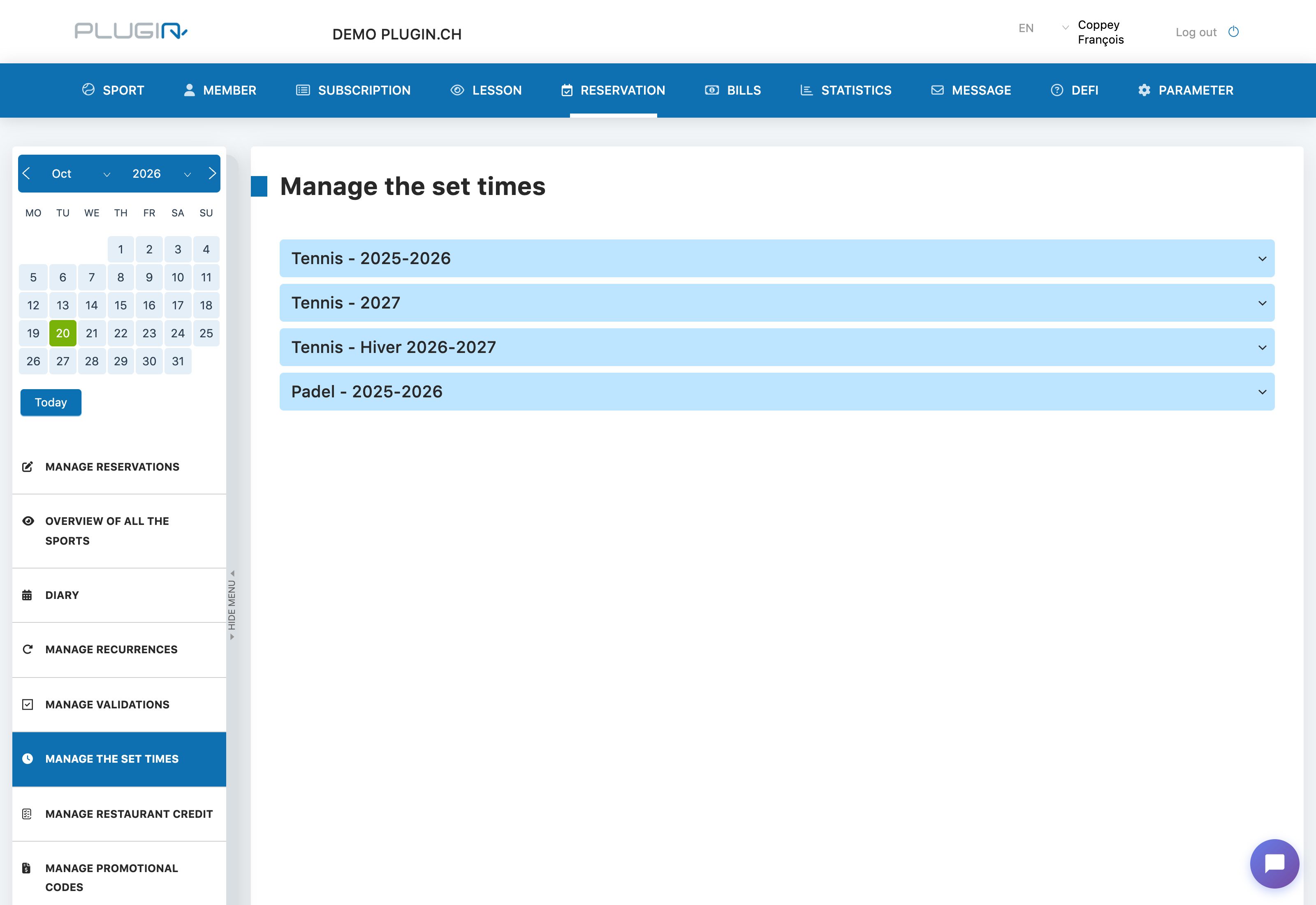Click the Diary calendar icon
Viewport: 1316px width, 905px height.
[27, 595]
